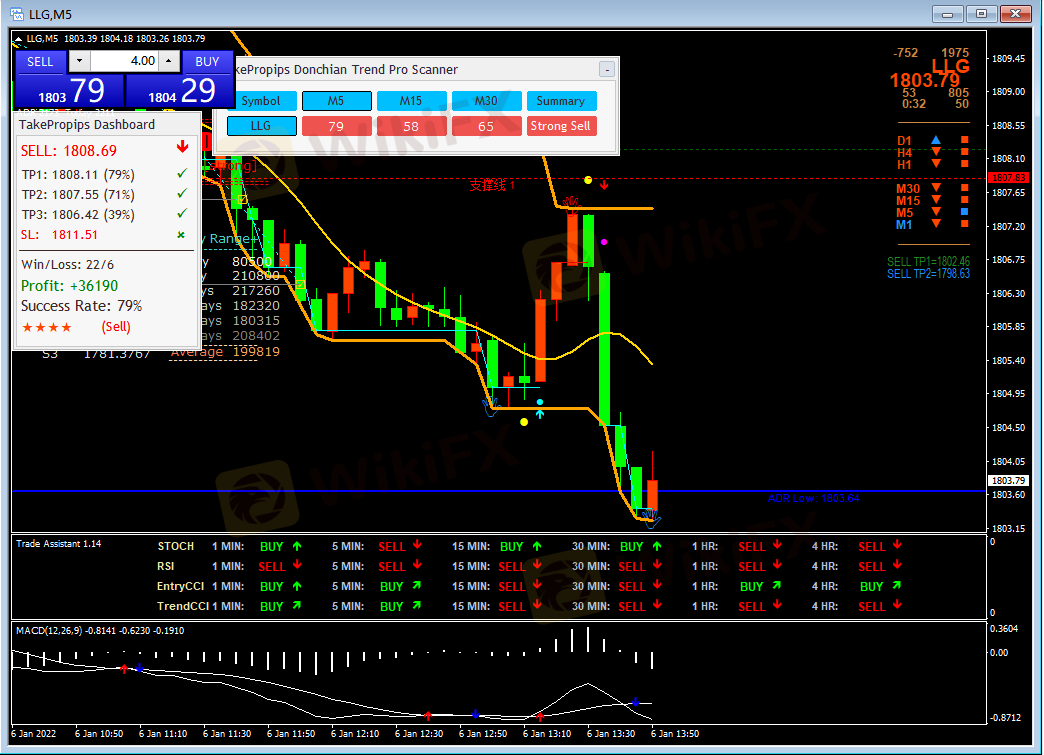Click the green checkmark next to TP1
This screenshot has width=1044, height=755.
[181, 175]
